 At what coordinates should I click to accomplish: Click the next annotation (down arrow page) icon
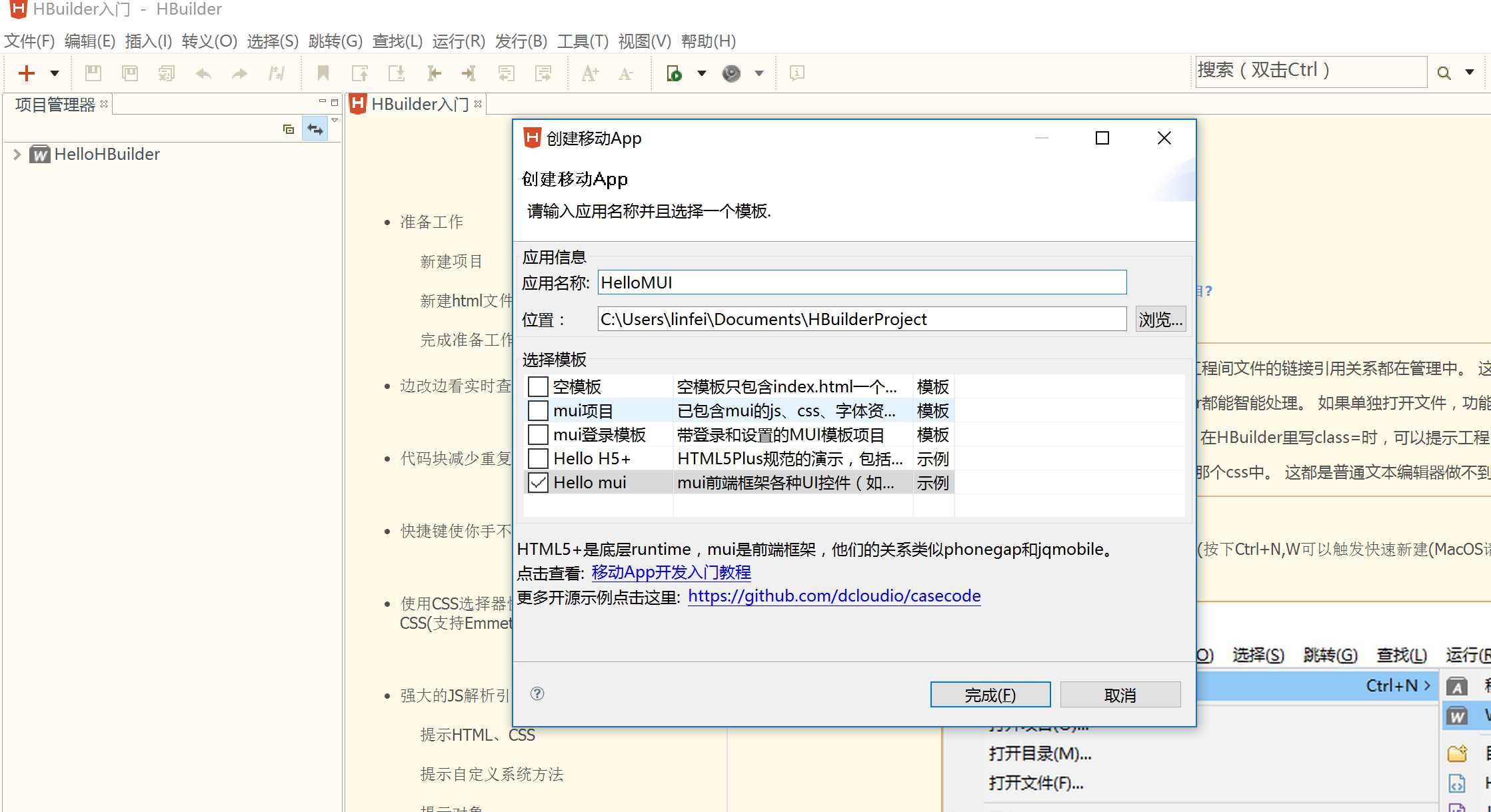397,73
